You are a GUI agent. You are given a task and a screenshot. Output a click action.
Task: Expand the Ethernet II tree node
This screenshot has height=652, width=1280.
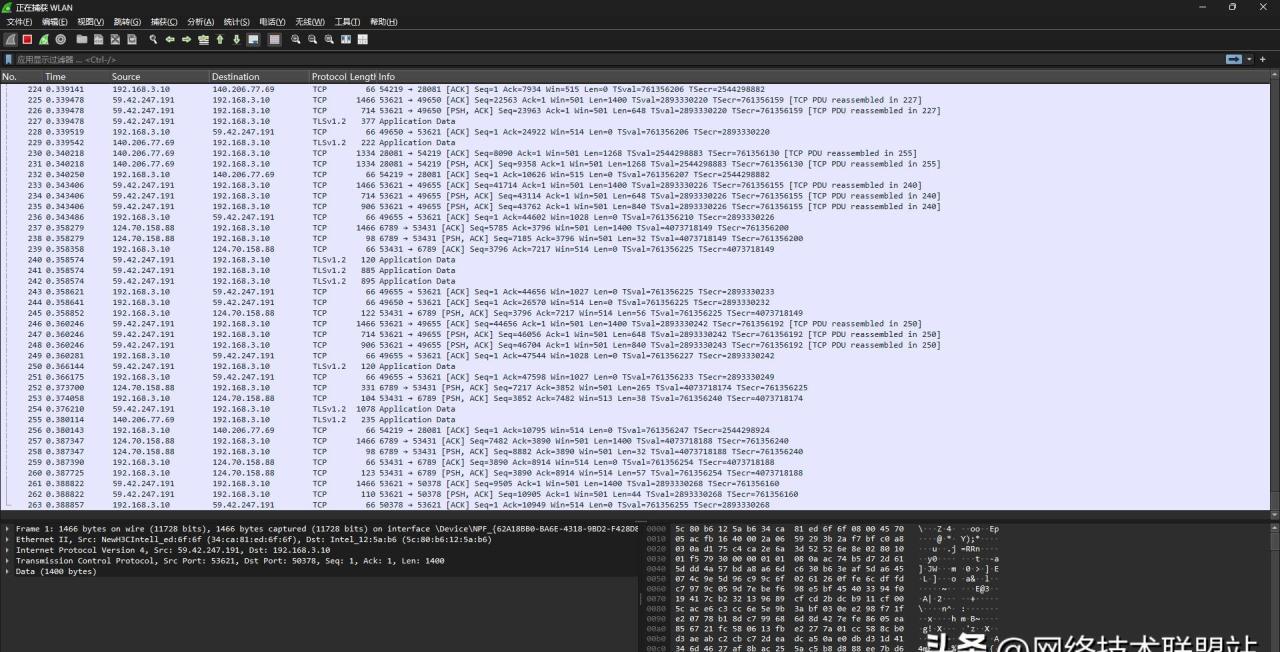pyautogui.click(x=8, y=539)
